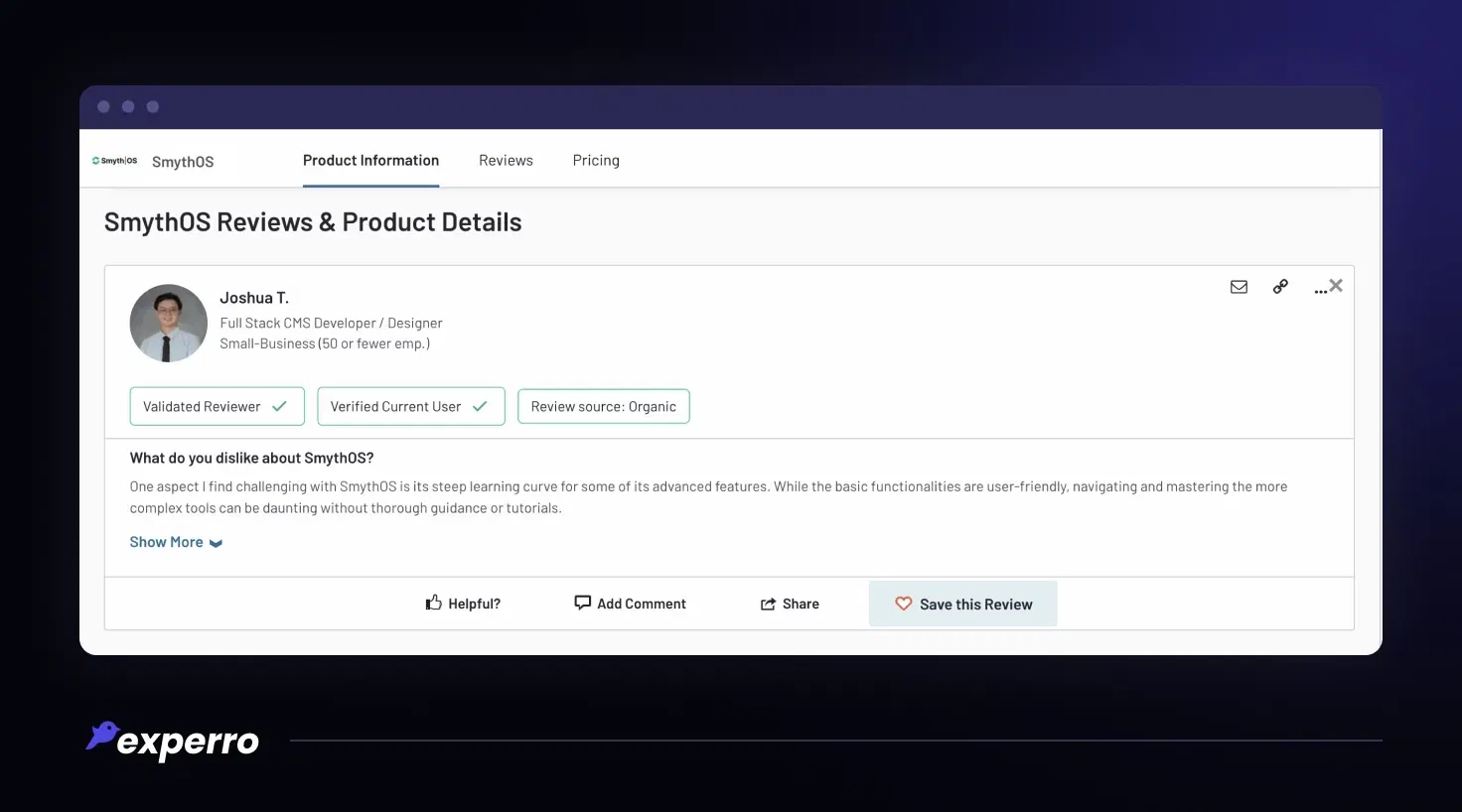The width and height of the screenshot is (1462, 812).
Task: Click the Verified Current User badge
Action: pyautogui.click(x=410, y=406)
